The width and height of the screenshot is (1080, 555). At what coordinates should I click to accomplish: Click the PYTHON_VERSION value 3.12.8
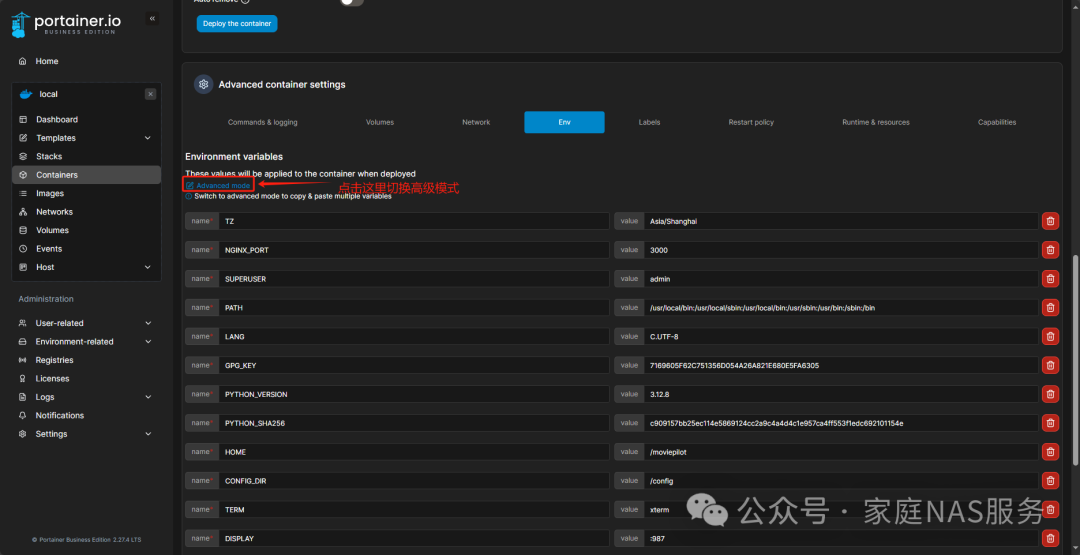pyautogui.click(x=841, y=395)
